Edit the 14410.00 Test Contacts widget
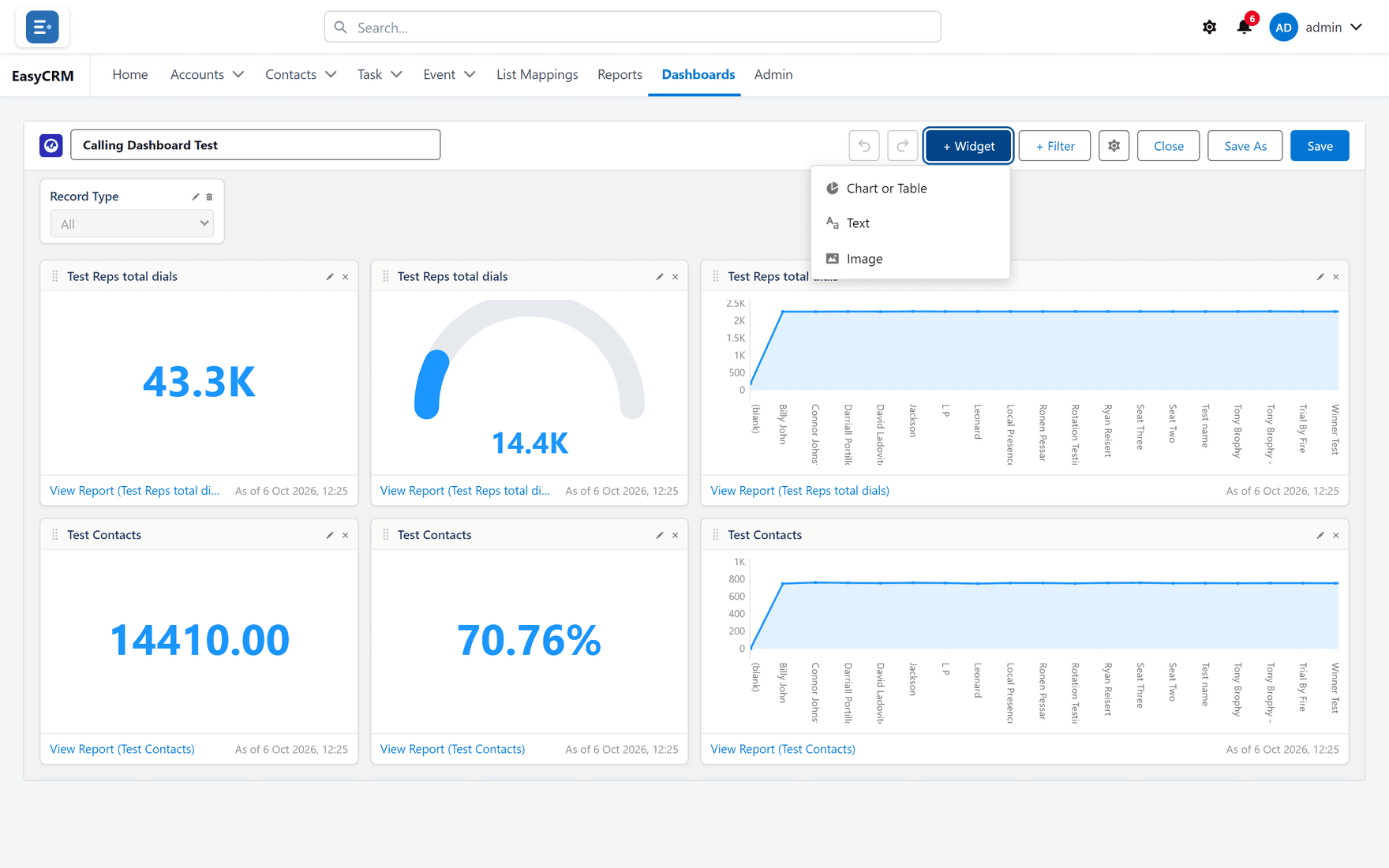Viewport: 1389px width, 868px height. coord(330,535)
